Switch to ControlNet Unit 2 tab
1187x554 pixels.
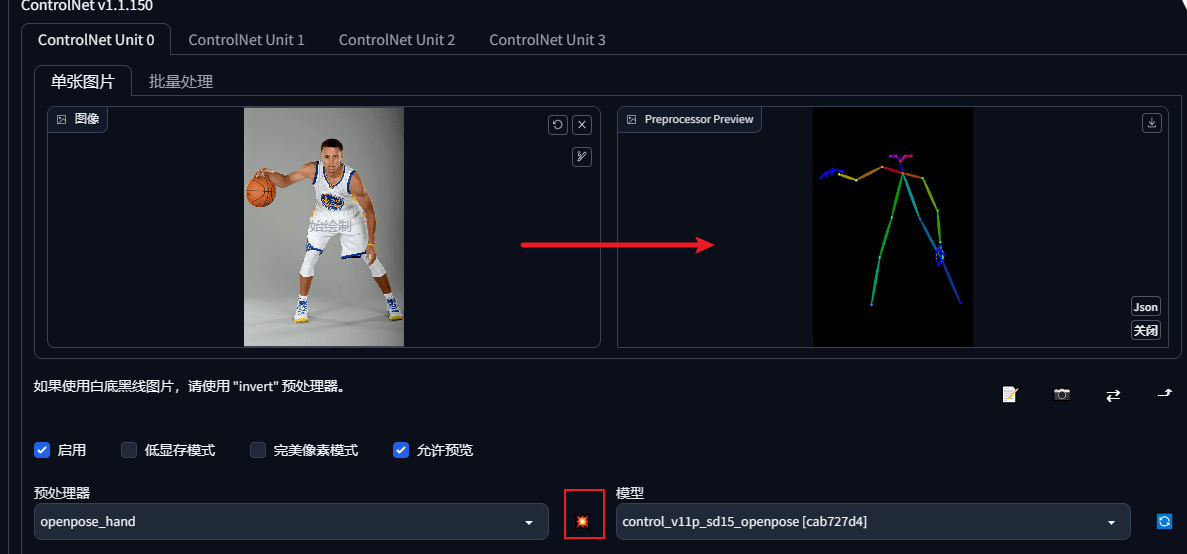click(x=397, y=40)
